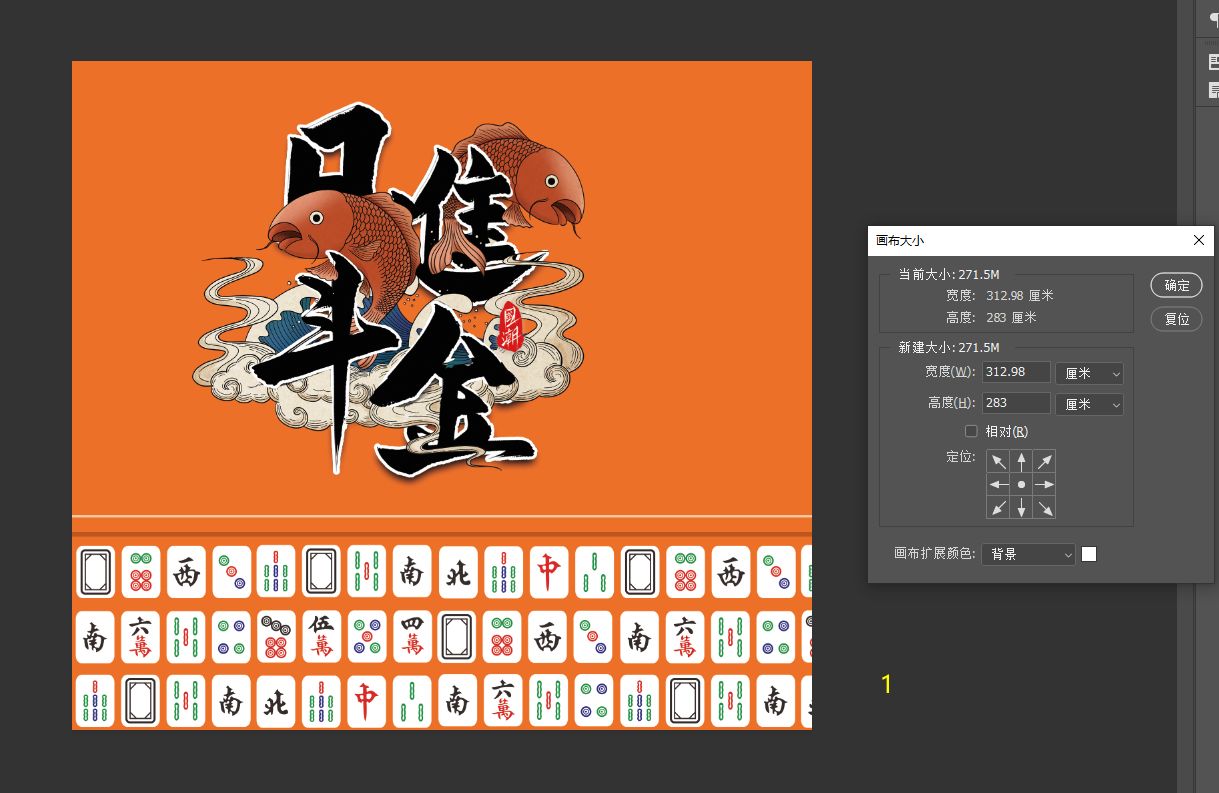This screenshot has width=1219, height=793.
Task: Click the 新建大小: 271.5M heading text
Action: 948,347
